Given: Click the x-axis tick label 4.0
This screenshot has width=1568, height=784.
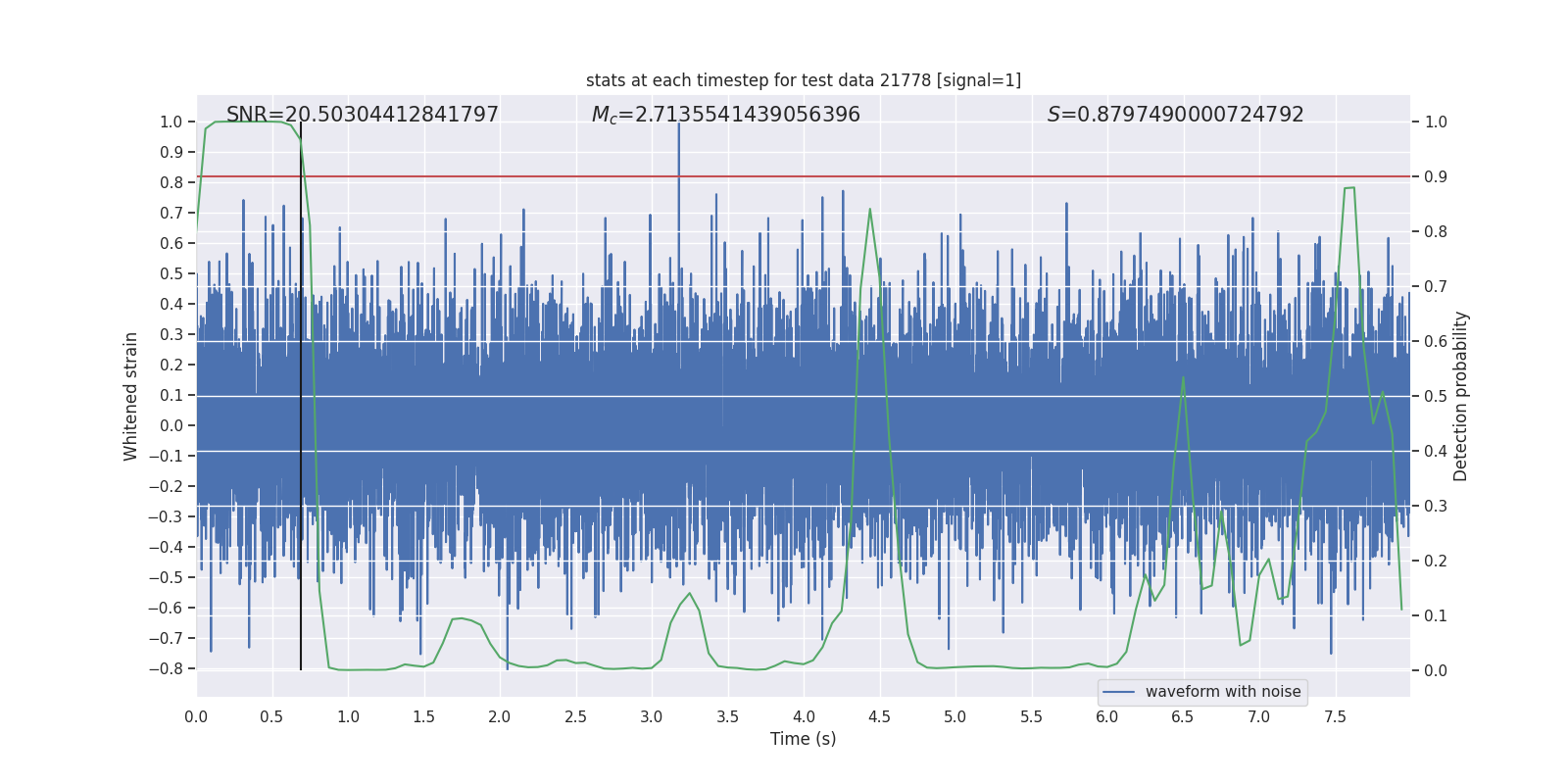Looking at the screenshot, I should pos(804,717).
